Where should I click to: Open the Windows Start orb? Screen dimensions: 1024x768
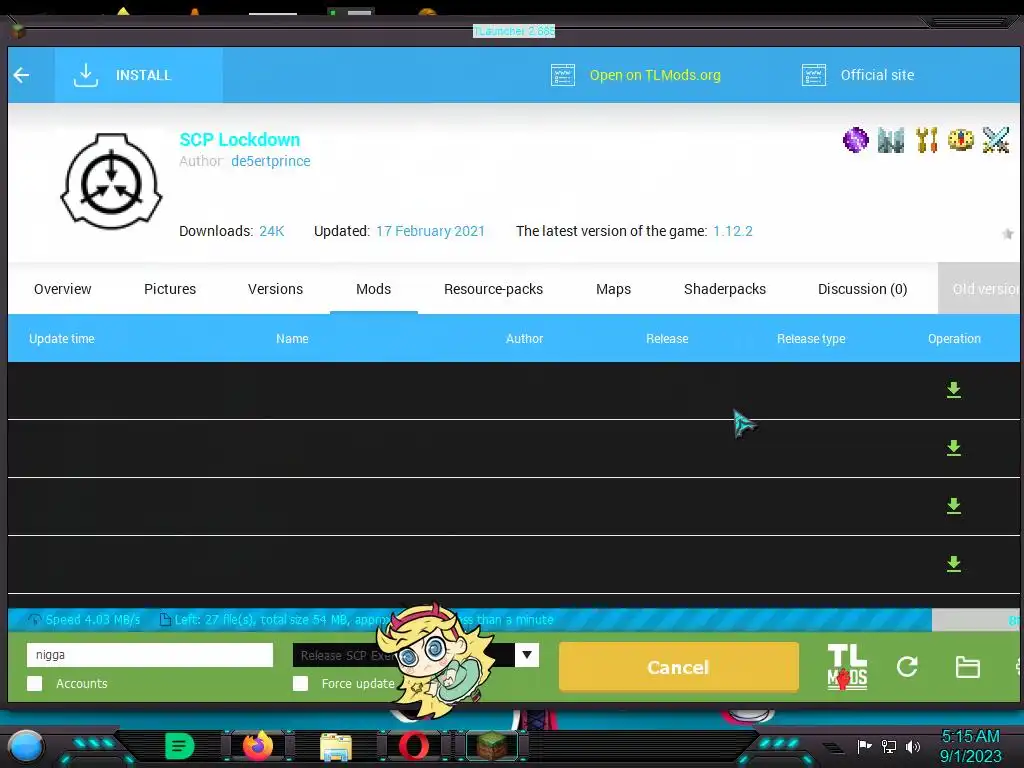click(25, 746)
